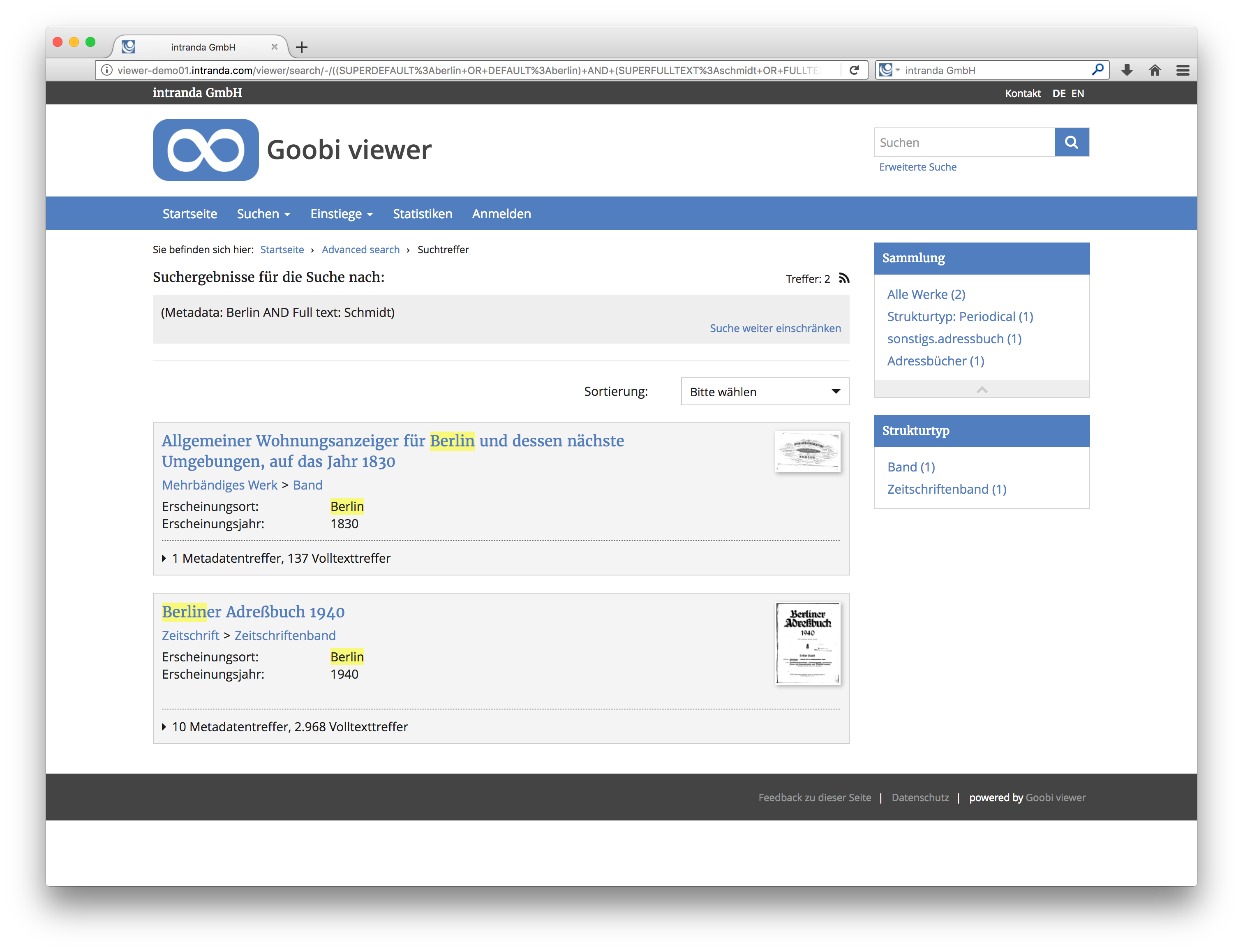Click the browser home icon
The image size is (1243, 952).
coord(1155,70)
